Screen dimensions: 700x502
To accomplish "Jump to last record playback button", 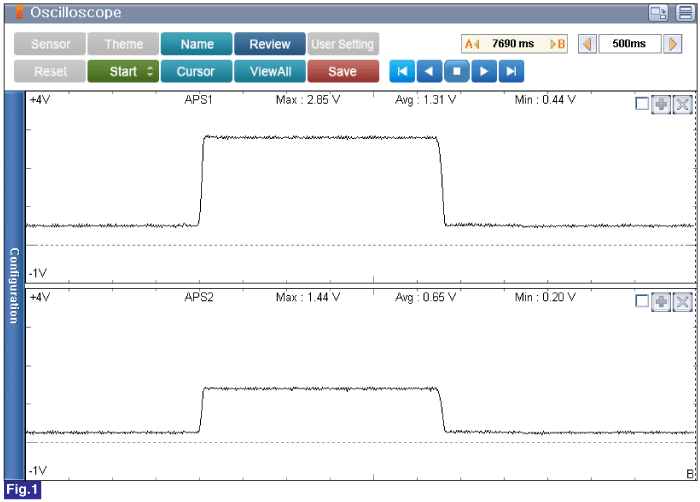I will coord(511,71).
